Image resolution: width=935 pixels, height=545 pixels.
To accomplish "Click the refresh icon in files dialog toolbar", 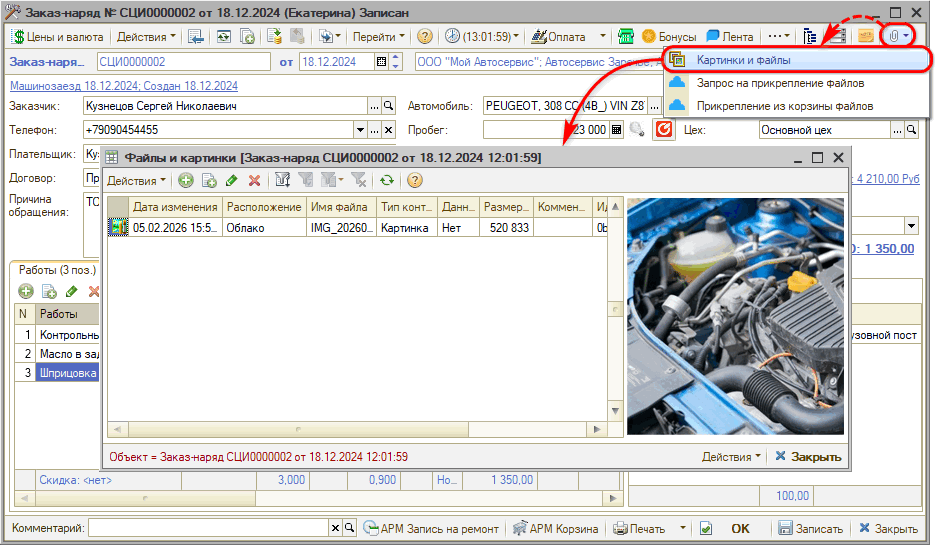I will [386, 180].
